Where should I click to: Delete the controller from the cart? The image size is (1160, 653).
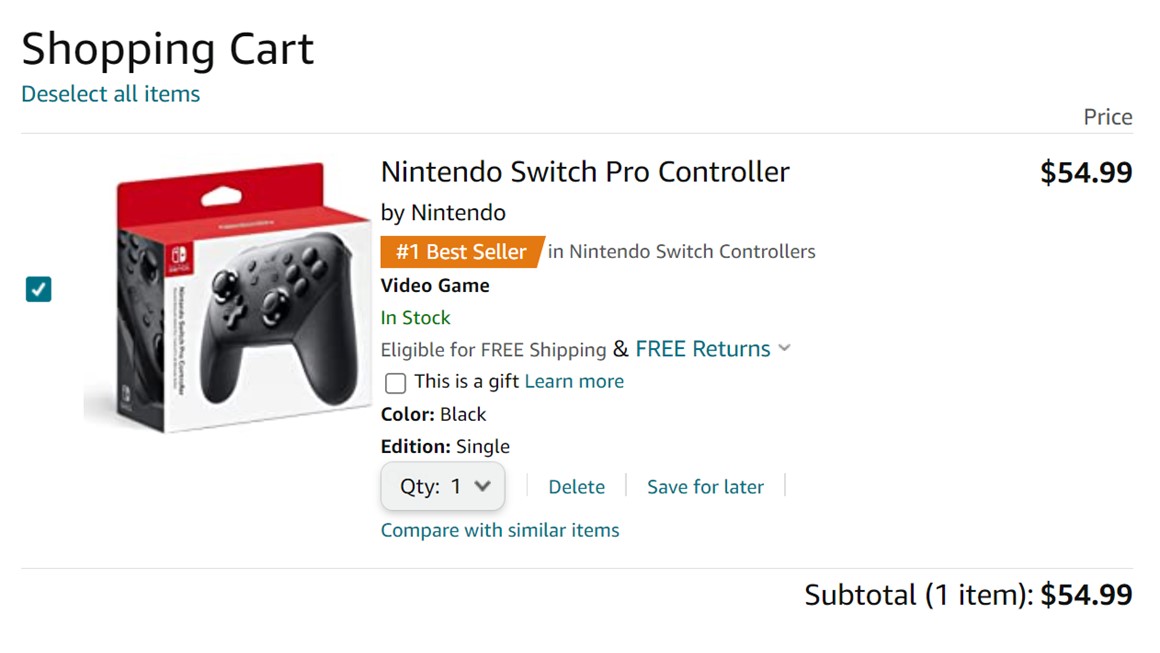point(576,487)
